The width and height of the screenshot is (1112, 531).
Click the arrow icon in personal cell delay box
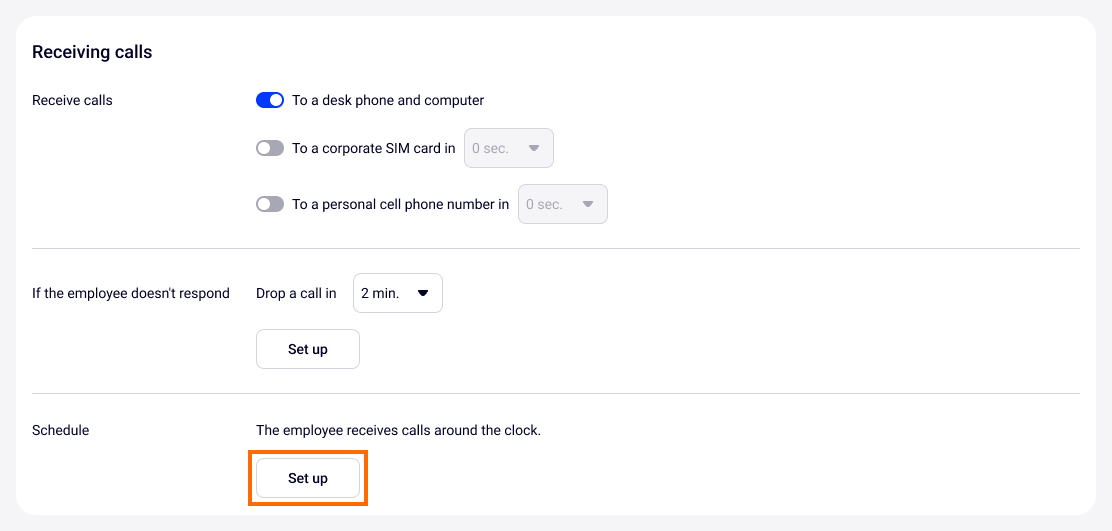(x=588, y=204)
